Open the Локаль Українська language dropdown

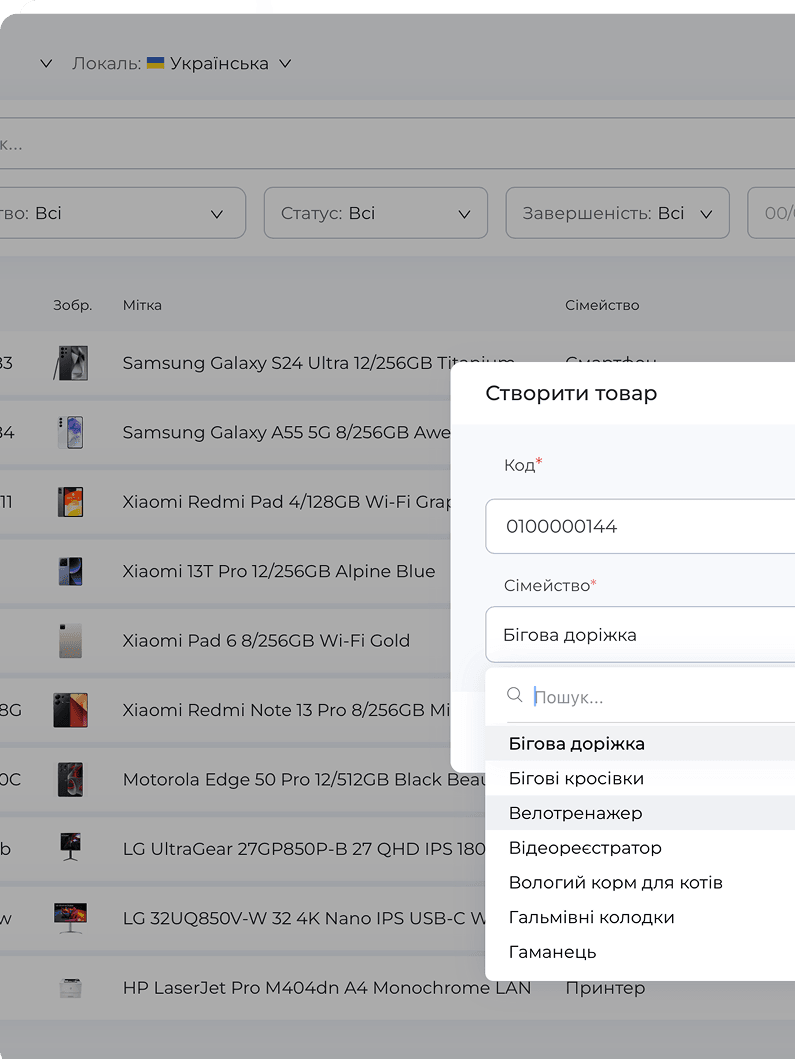click(182, 63)
